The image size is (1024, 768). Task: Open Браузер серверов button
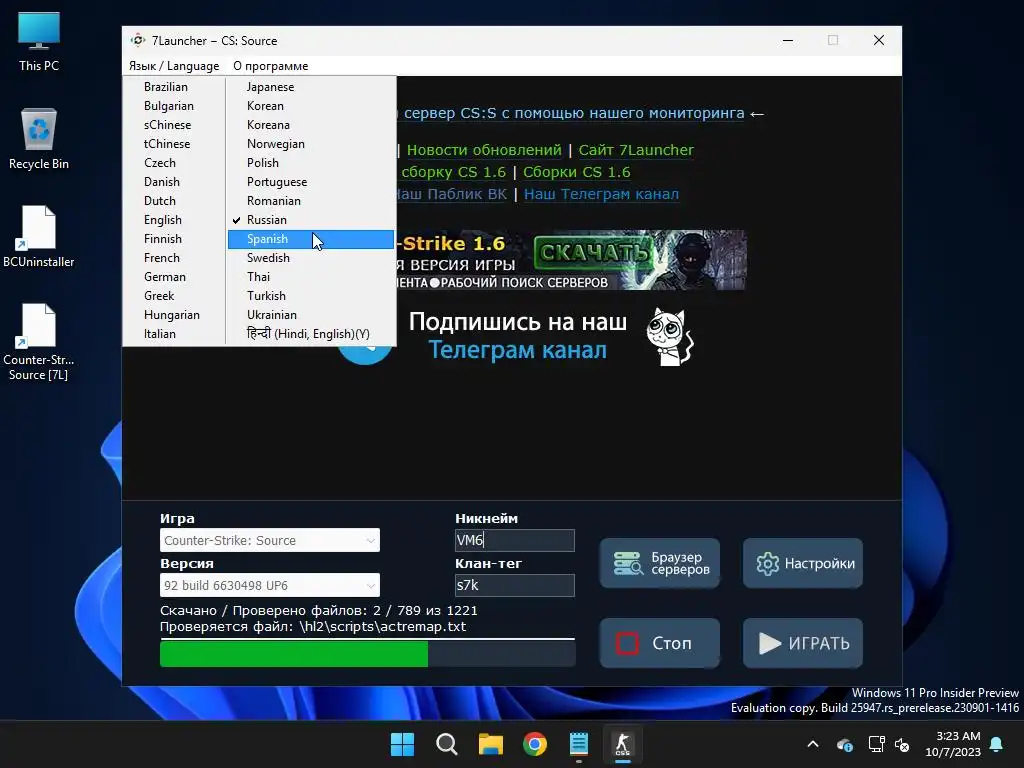pyautogui.click(x=660, y=563)
